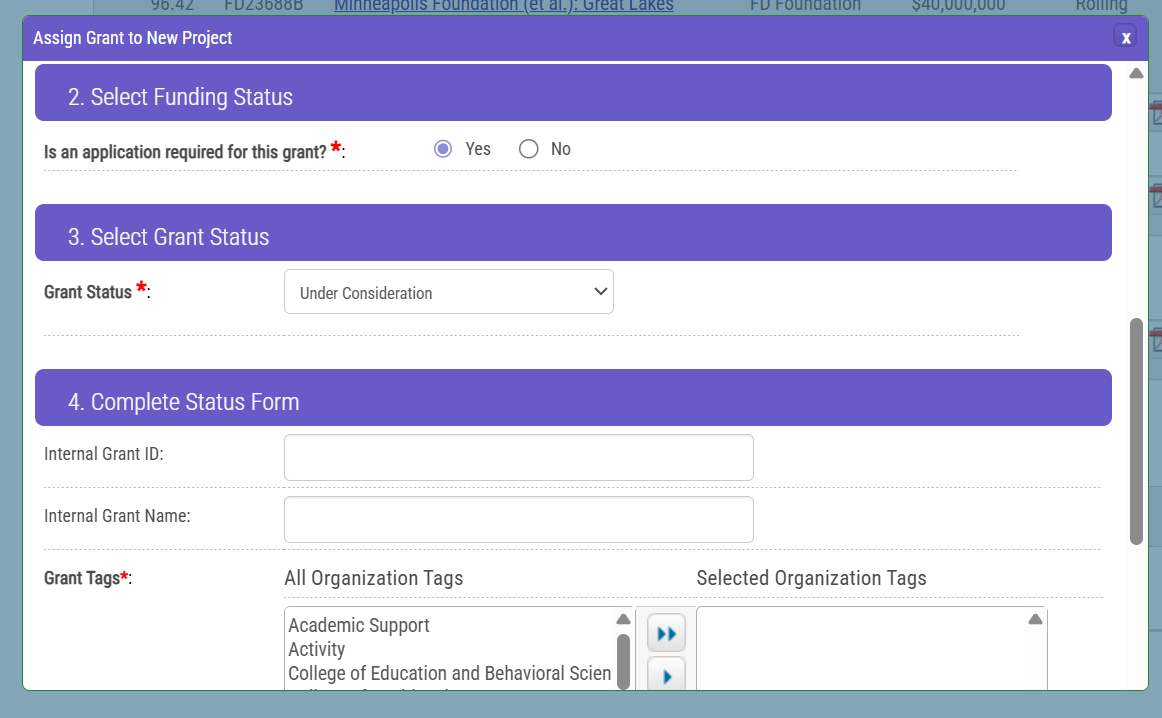Click the All Organization Tags list scrollbar thumb

click(x=623, y=661)
